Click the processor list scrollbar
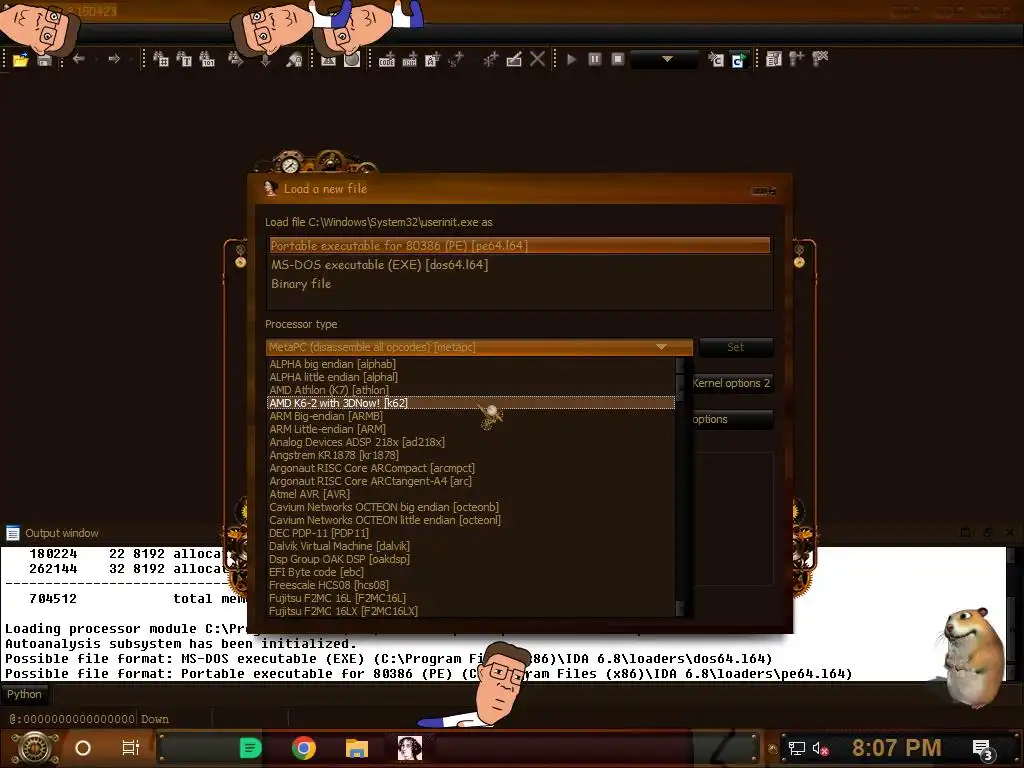Screen dimensions: 1024x768 pyautogui.click(x=680, y=487)
